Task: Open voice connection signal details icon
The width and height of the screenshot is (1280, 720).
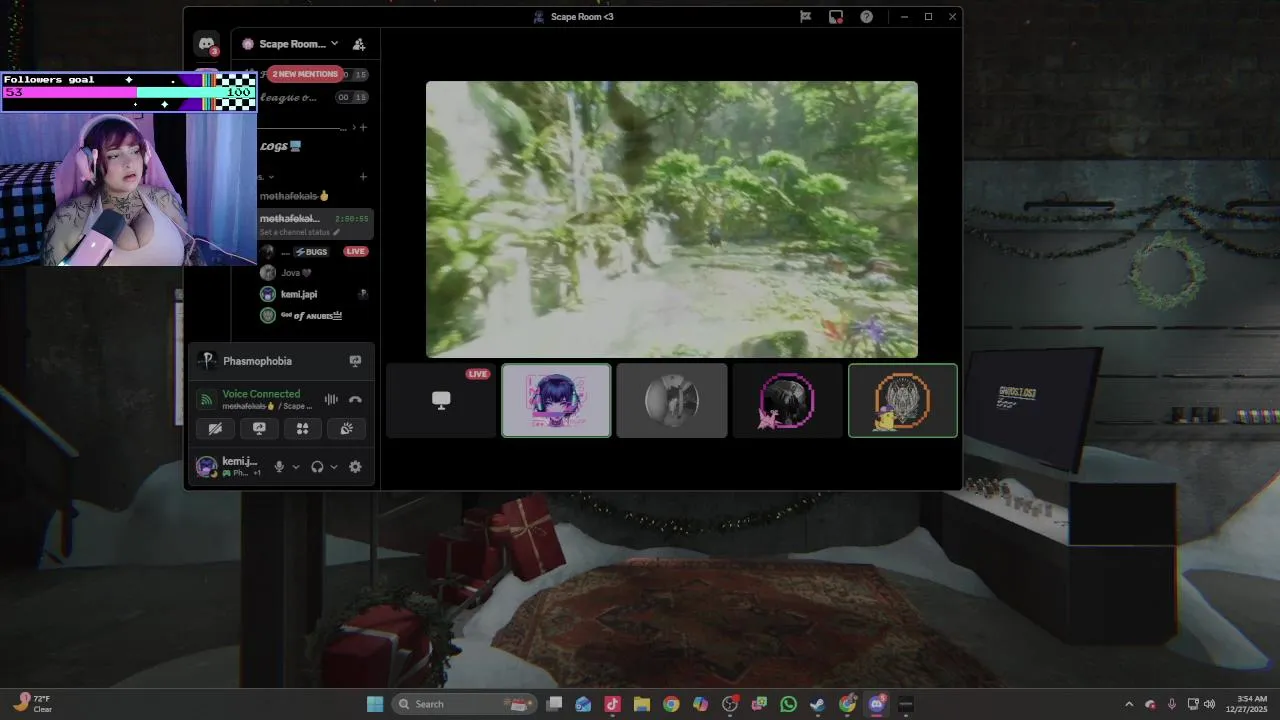Action: [206, 399]
